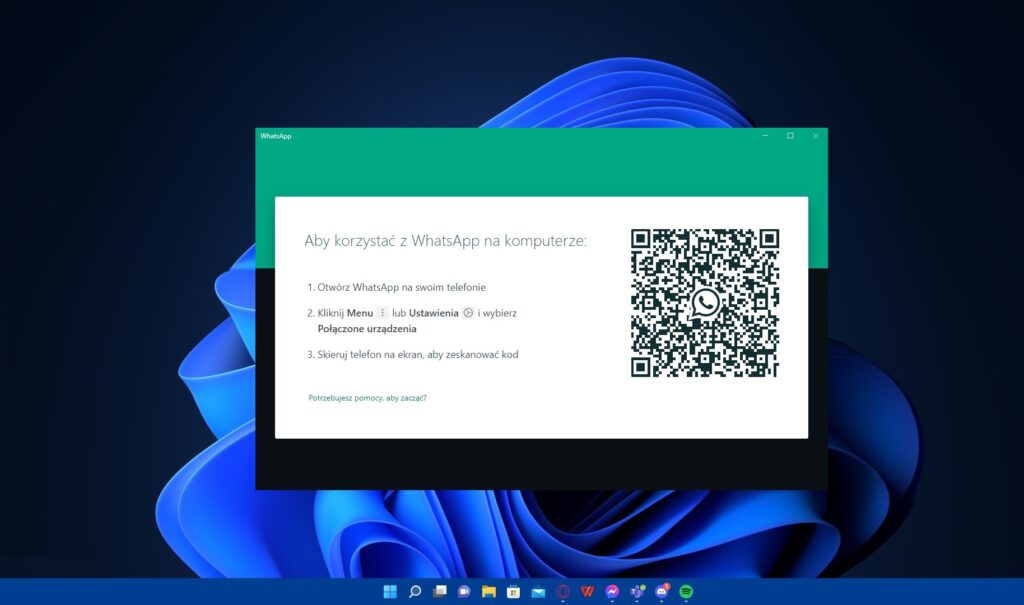The height and width of the screenshot is (605, 1024).
Task: Open Mail app in taskbar
Action: point(538,592)
